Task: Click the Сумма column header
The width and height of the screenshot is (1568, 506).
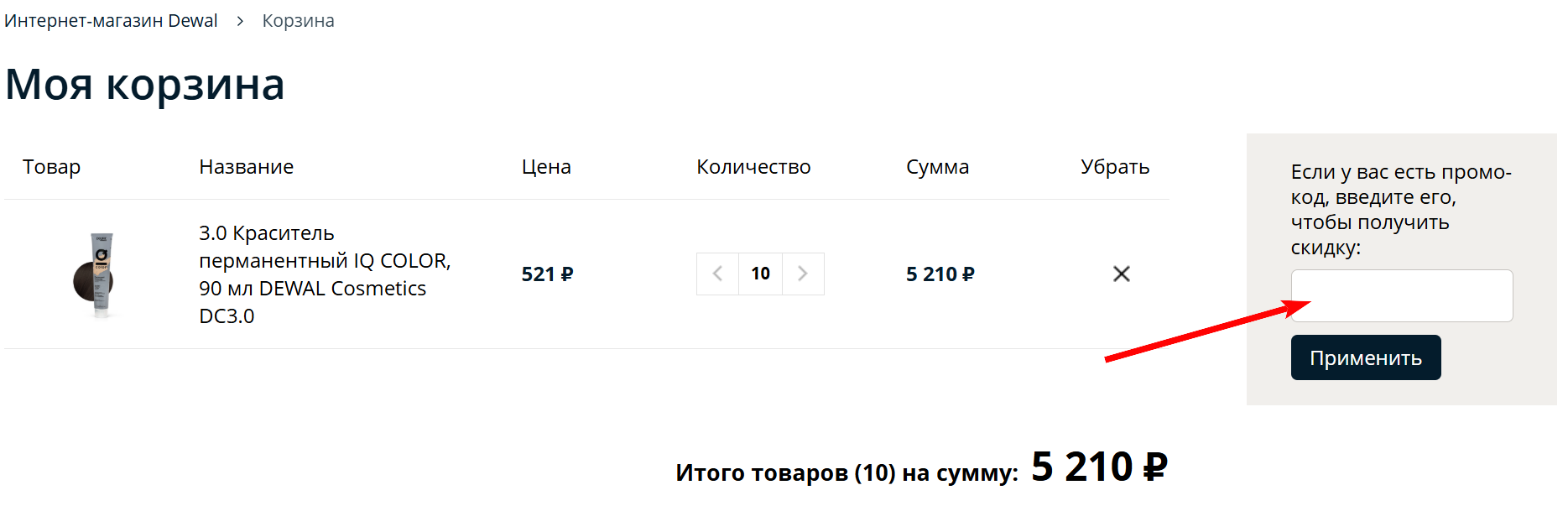Action: click(937, 167)
